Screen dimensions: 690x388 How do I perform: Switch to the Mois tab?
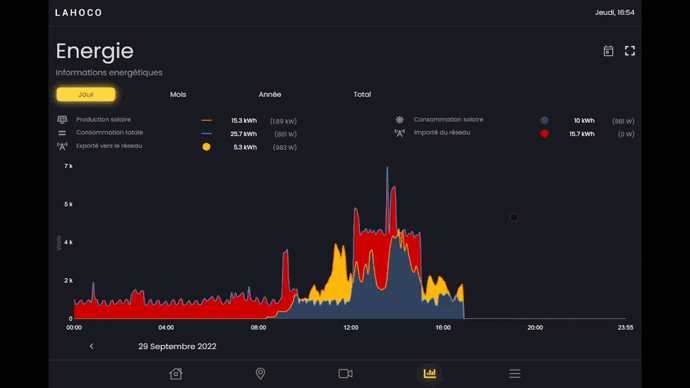coord(178,94)
